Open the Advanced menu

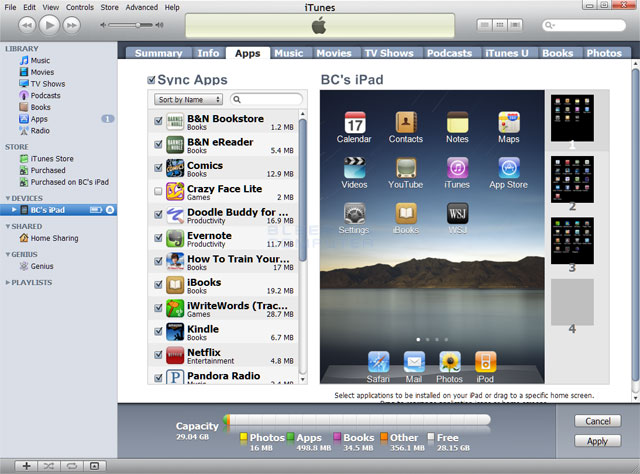[142, 7]
